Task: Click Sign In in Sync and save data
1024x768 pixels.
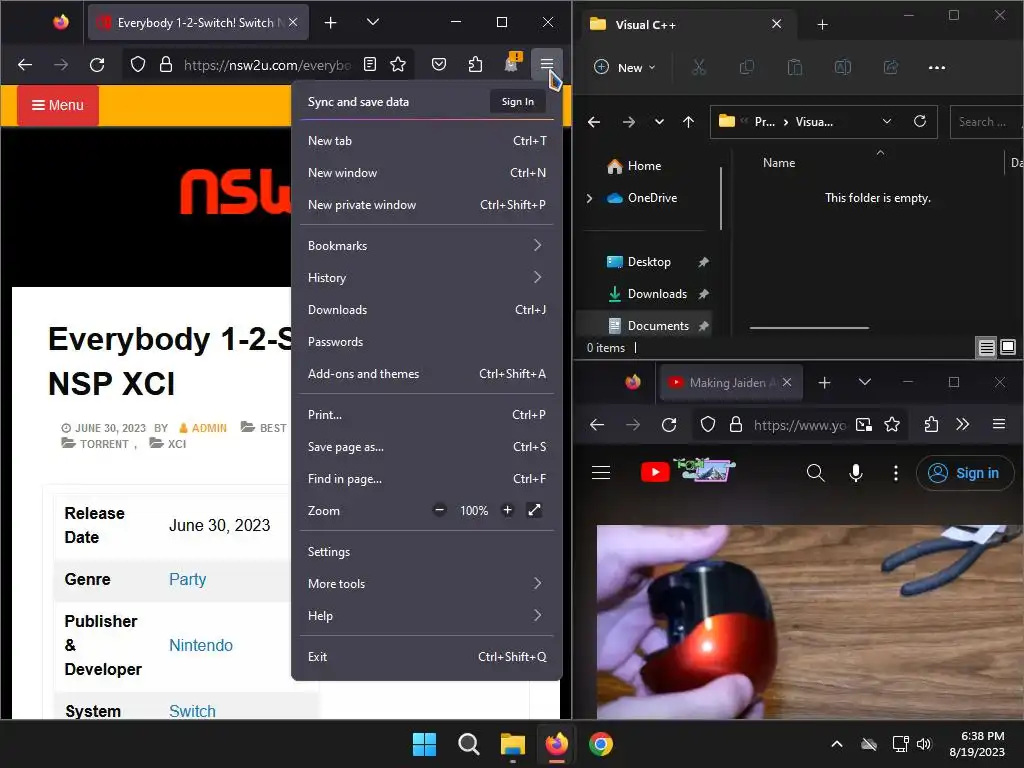Action: click(518, 101)
